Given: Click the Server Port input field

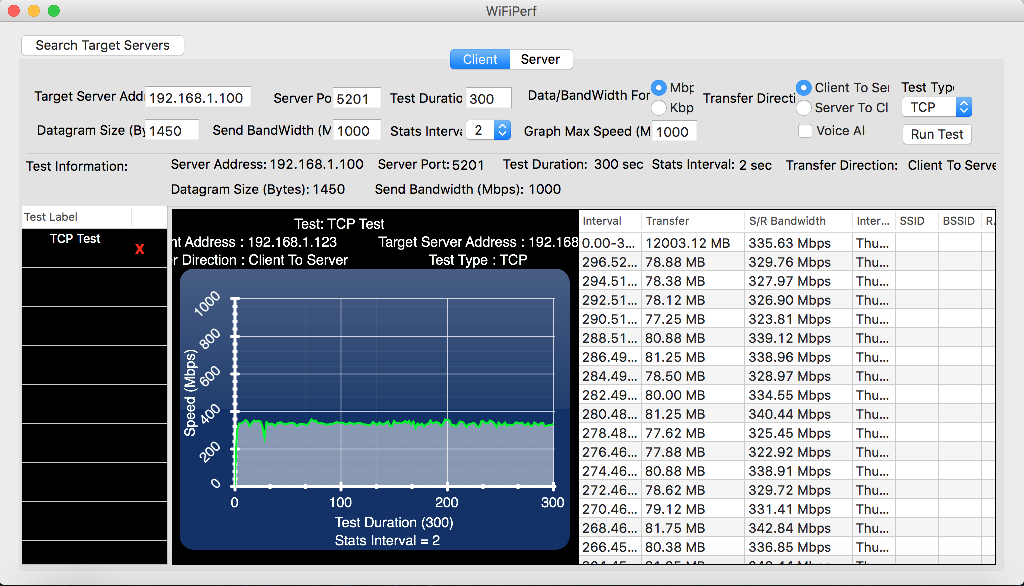Looking at the screenshot, I should click(356, 98).
